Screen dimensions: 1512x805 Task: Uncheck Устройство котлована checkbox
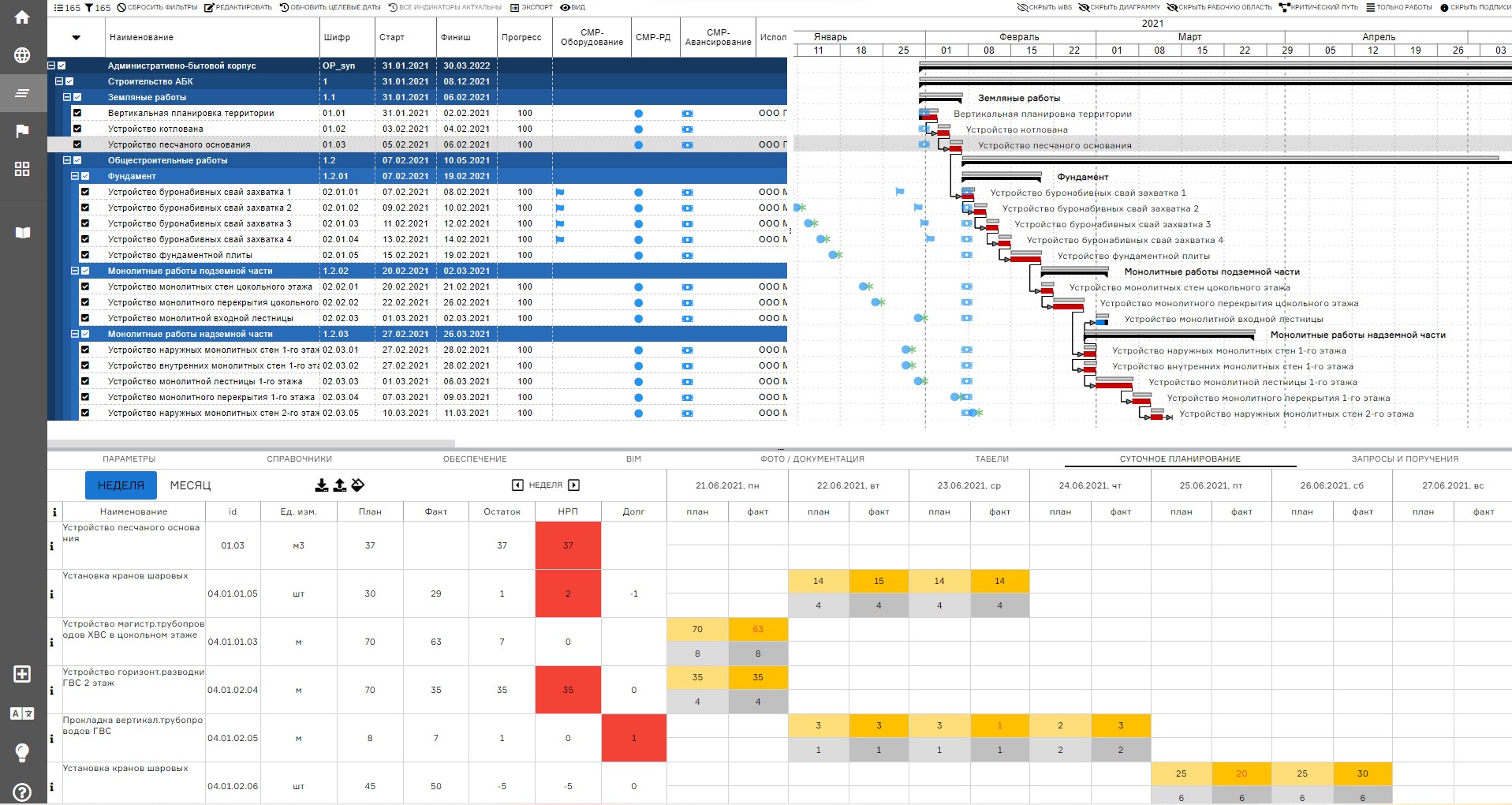(x=77, y=129)
